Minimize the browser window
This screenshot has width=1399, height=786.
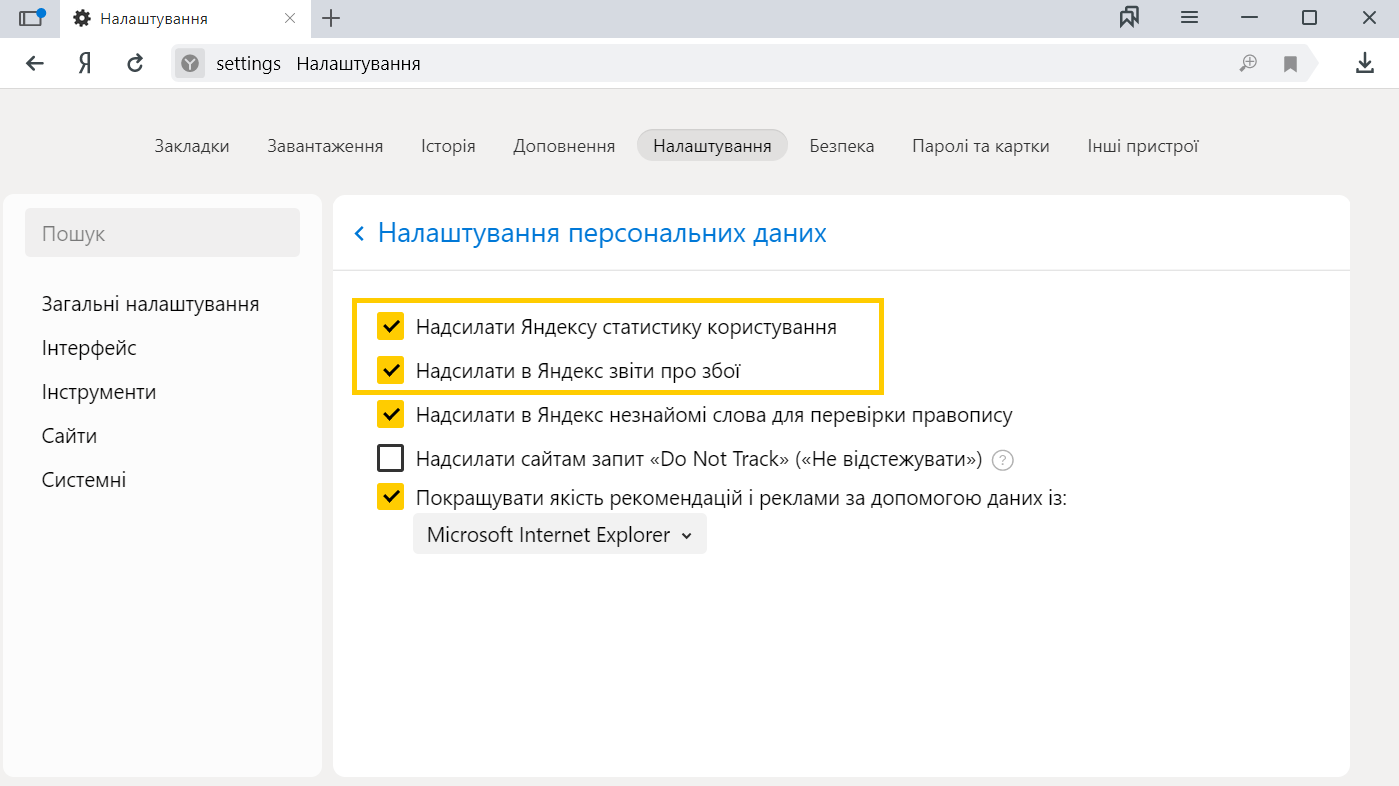click(x=1249, y=18)
